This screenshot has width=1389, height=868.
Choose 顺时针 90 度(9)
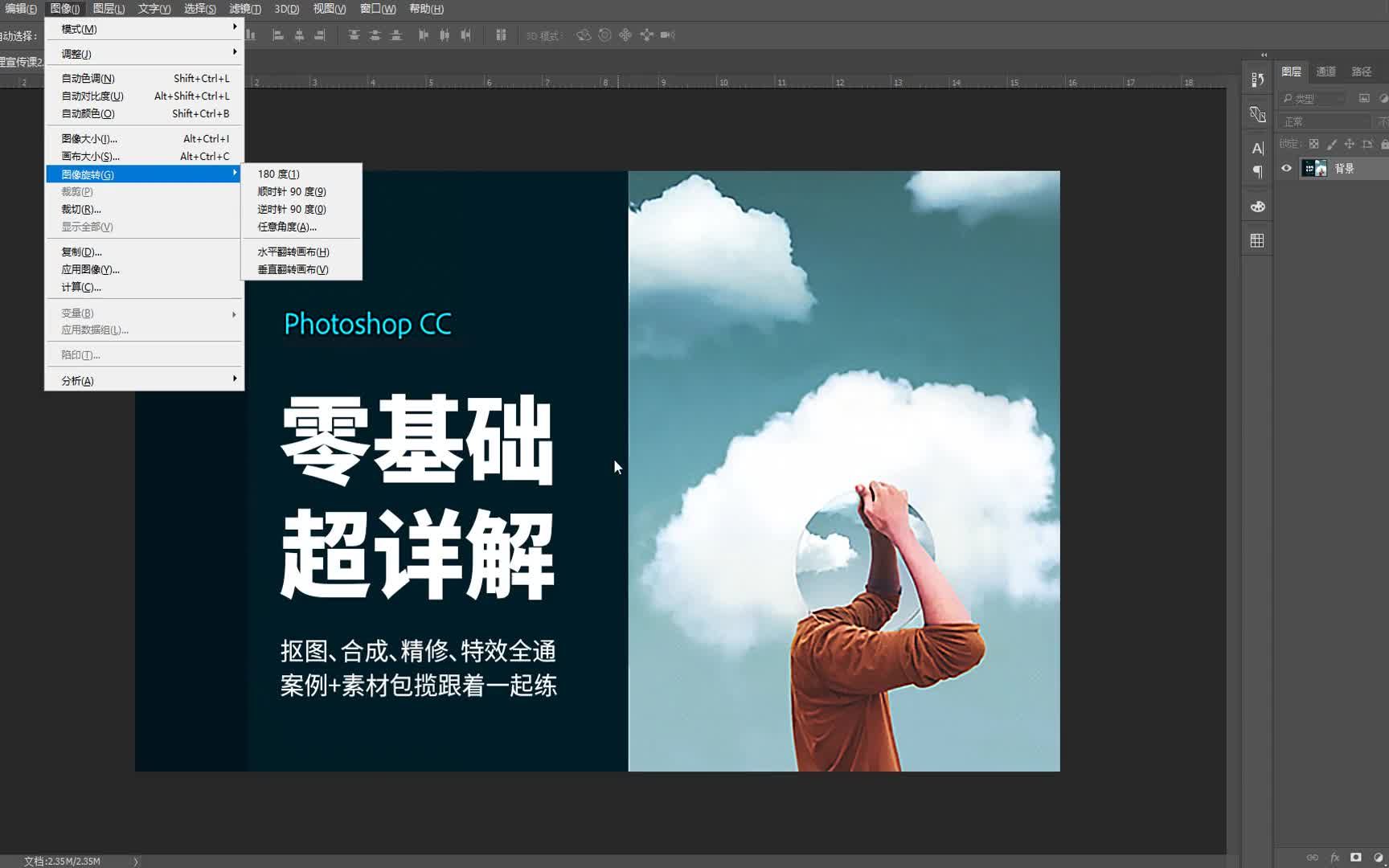[x=301, y=191]
